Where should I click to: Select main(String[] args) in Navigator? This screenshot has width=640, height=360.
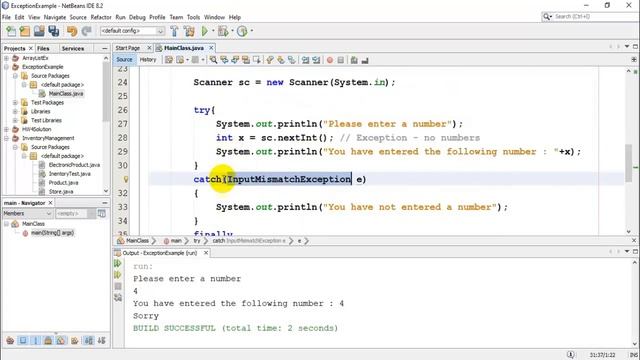click(52, 233)
